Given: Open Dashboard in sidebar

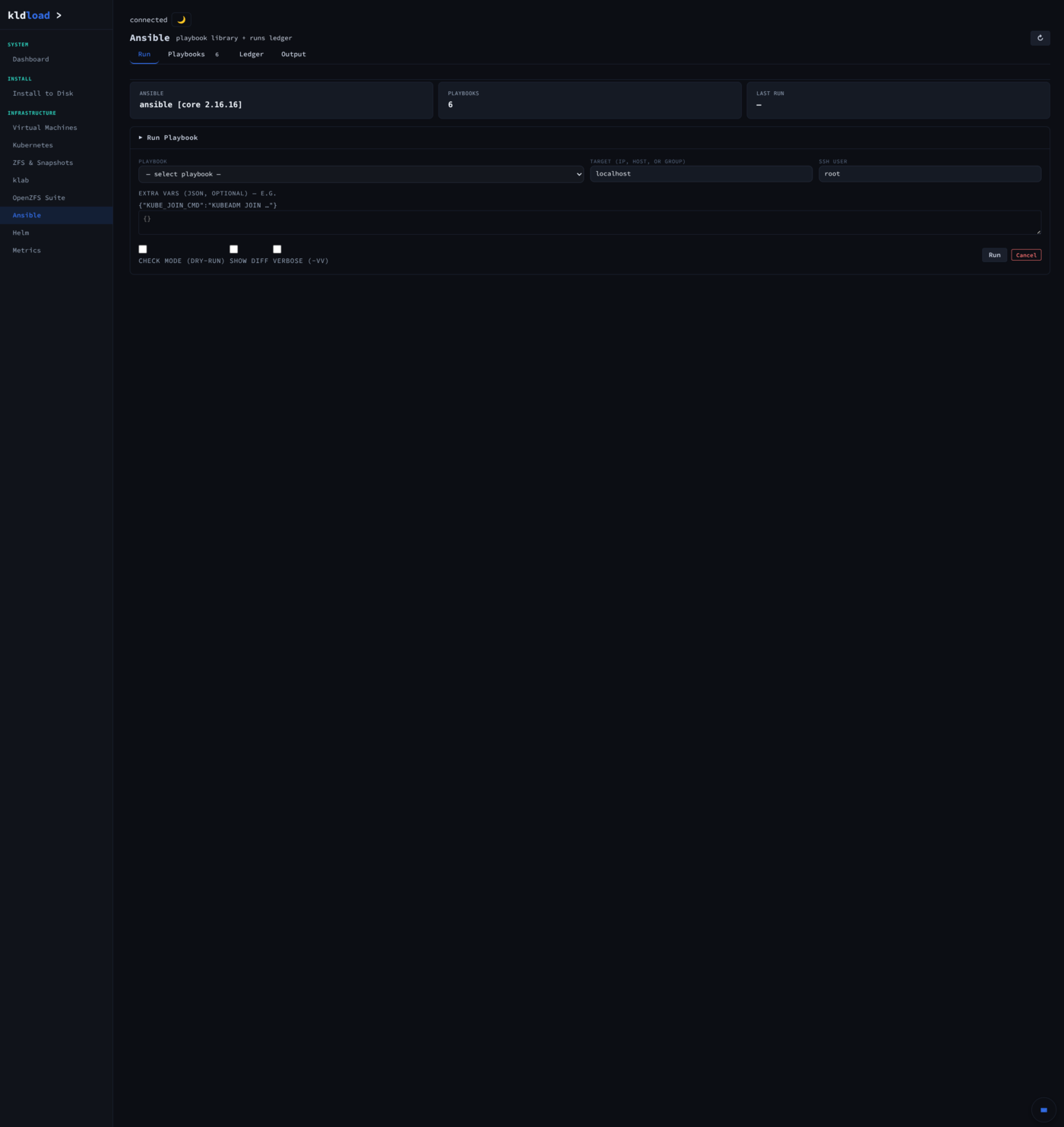Looking at the screenshot, I should tap(56, 59).
